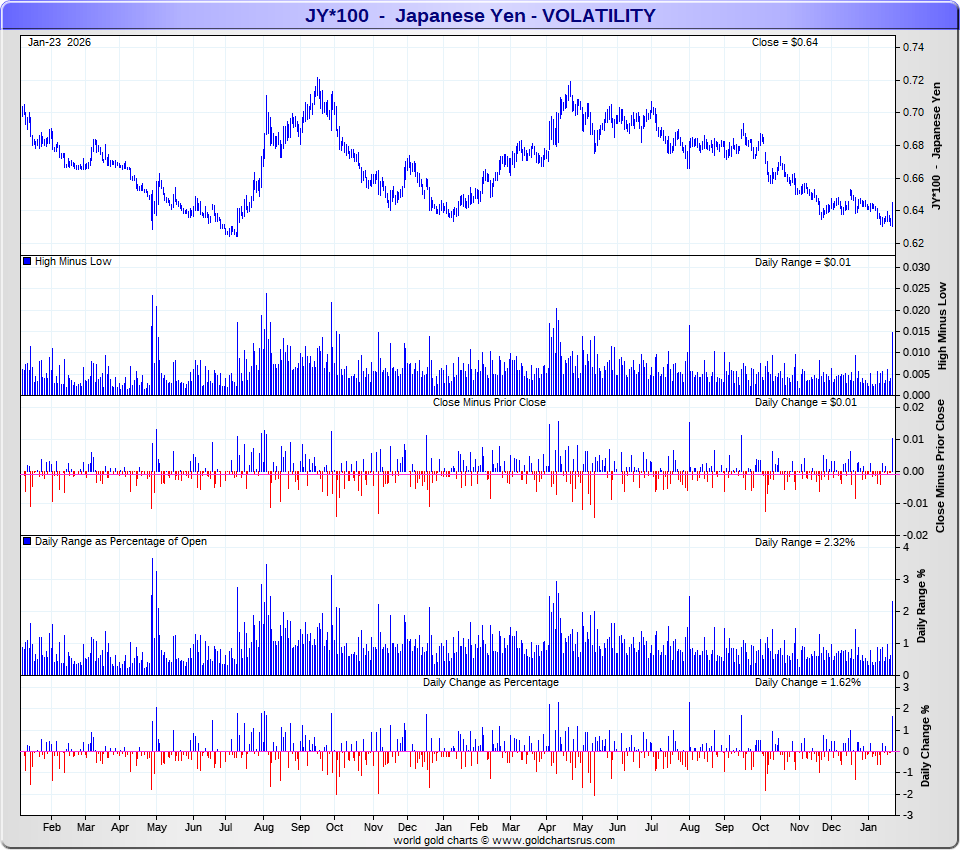Click the 'Daily Change = 1.62%' label
Image resolution: width=960 pixels, height=850 pixels.
click(808, 682)
